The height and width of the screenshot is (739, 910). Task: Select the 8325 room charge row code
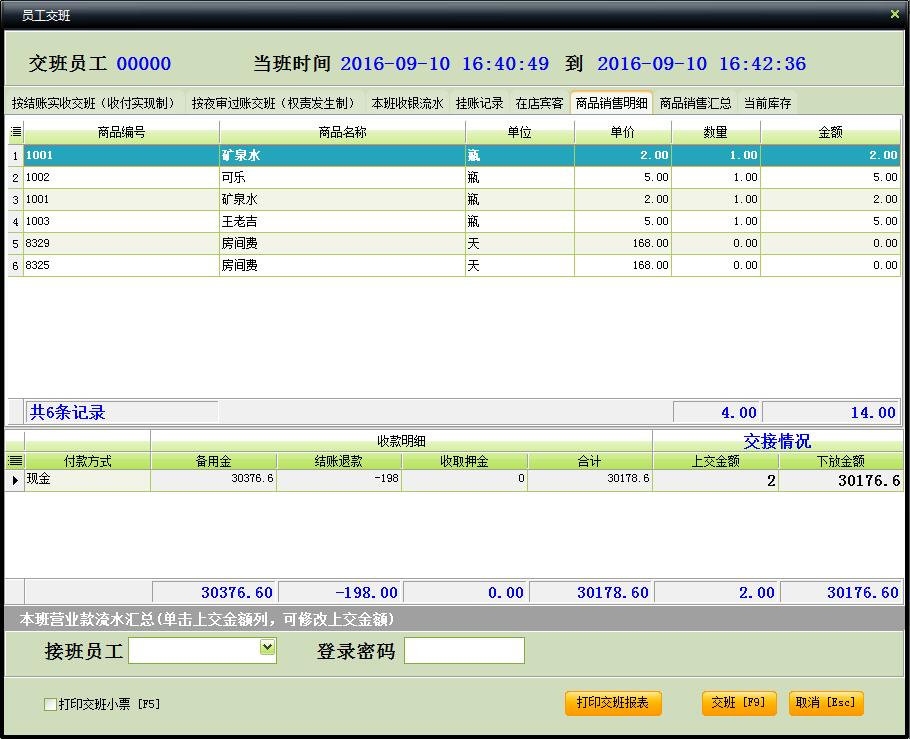click(121, 265)
